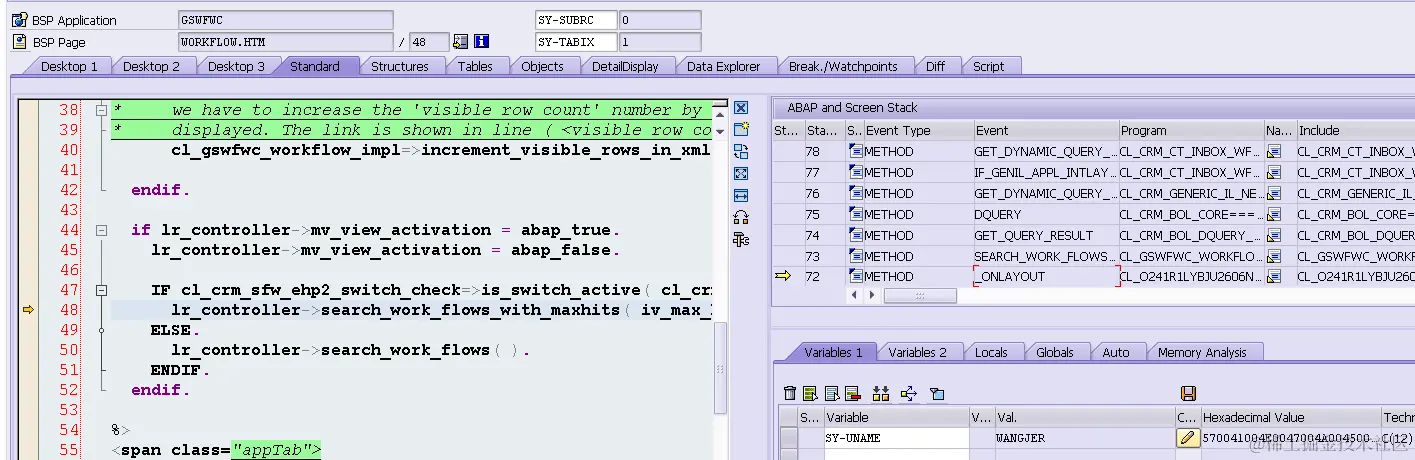The image size is (1415, 460).
Task: Open the Objects tab
Action: coord(543,66)
